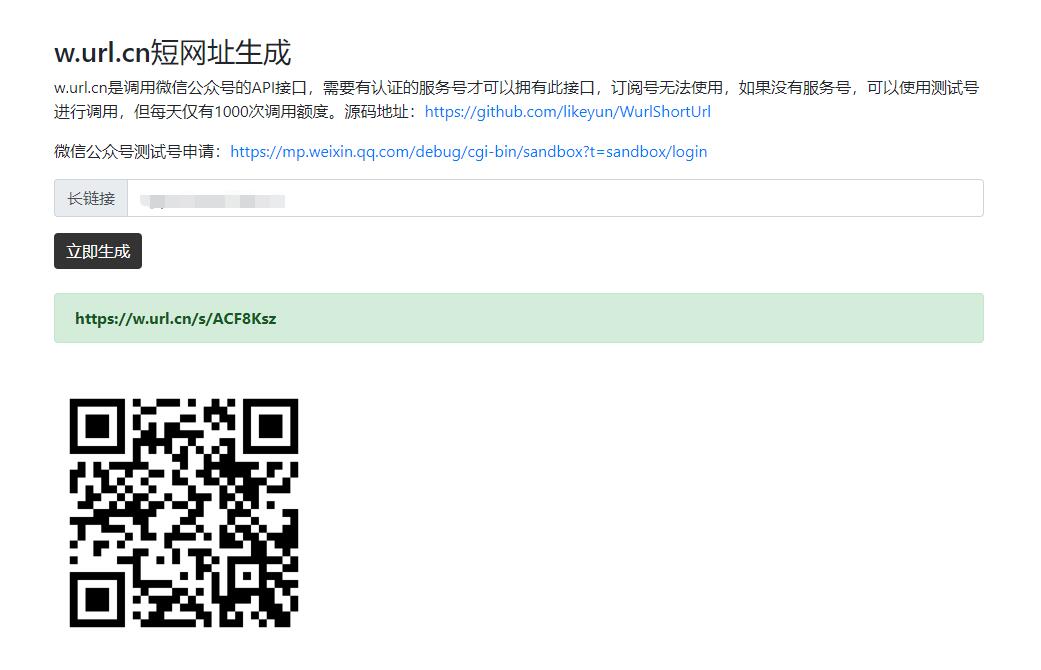
Task: Open the GitHub WurlShortUrl source link
Action: point(568,112)
